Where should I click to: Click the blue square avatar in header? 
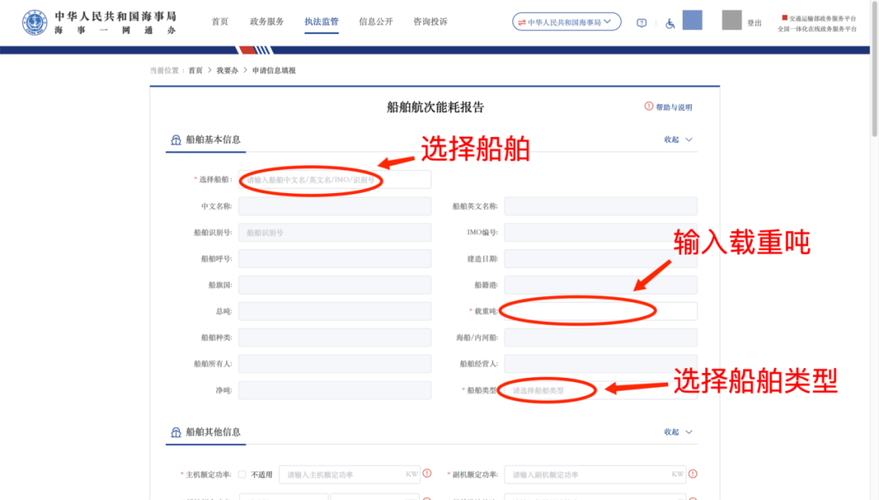[x=692, y=20]
